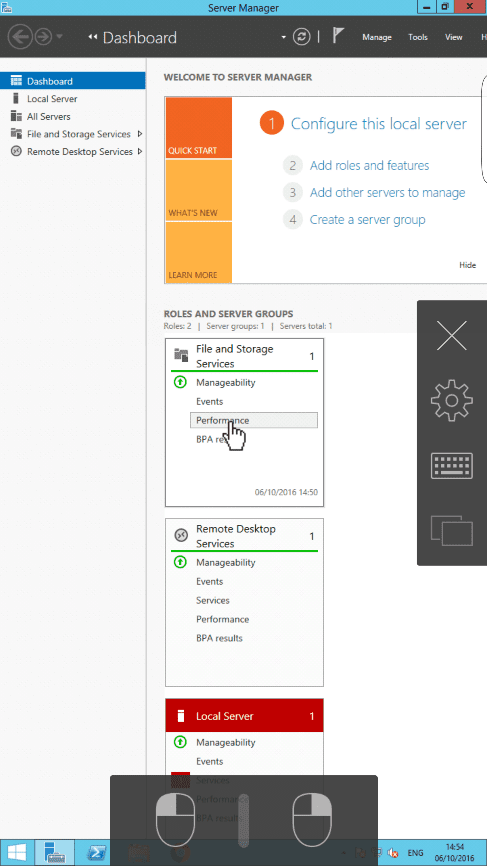The height and width of the screenshot is (866, 487).
Task: Open the View menu
Action: tap(453, 37)
